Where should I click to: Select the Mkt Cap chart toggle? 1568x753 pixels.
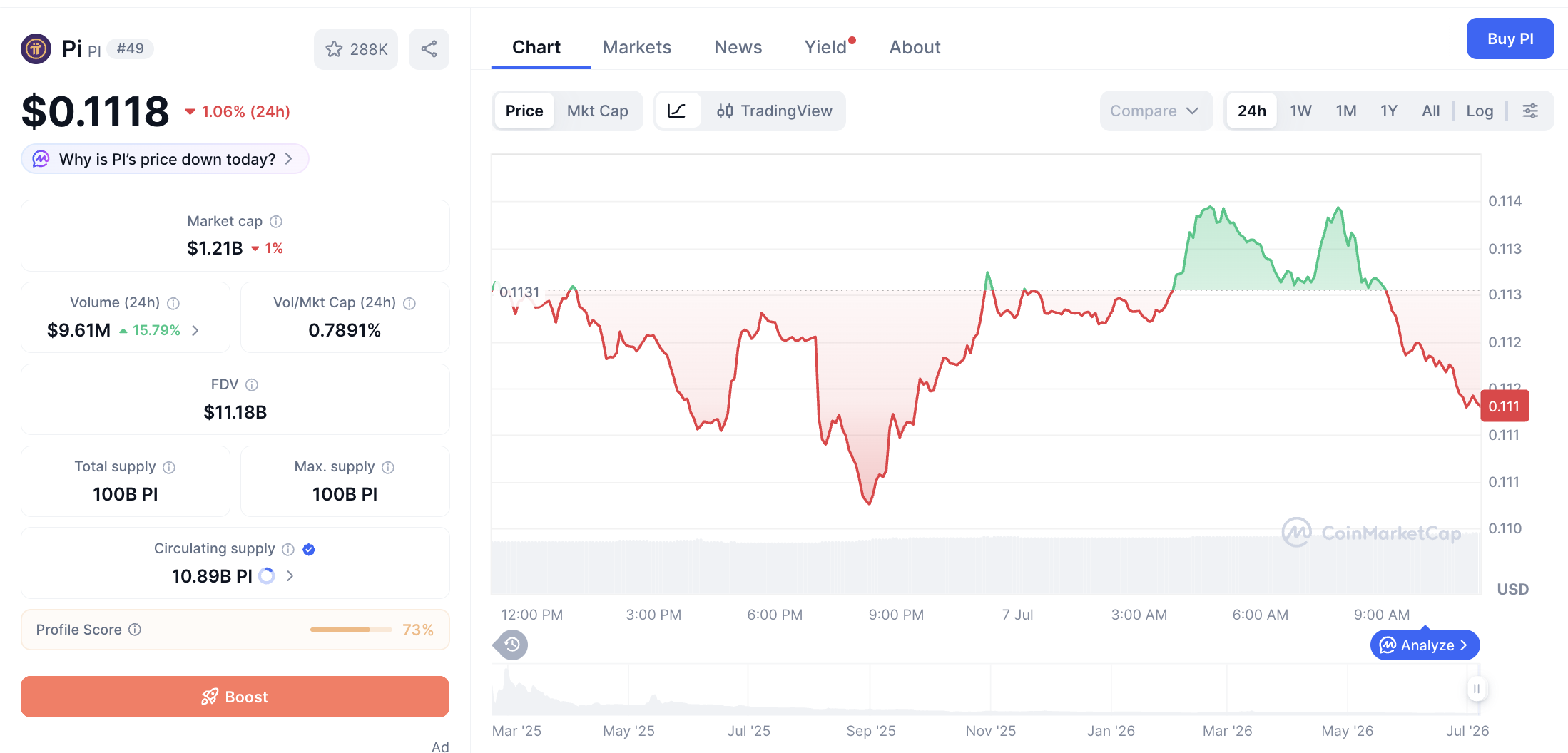598,111
